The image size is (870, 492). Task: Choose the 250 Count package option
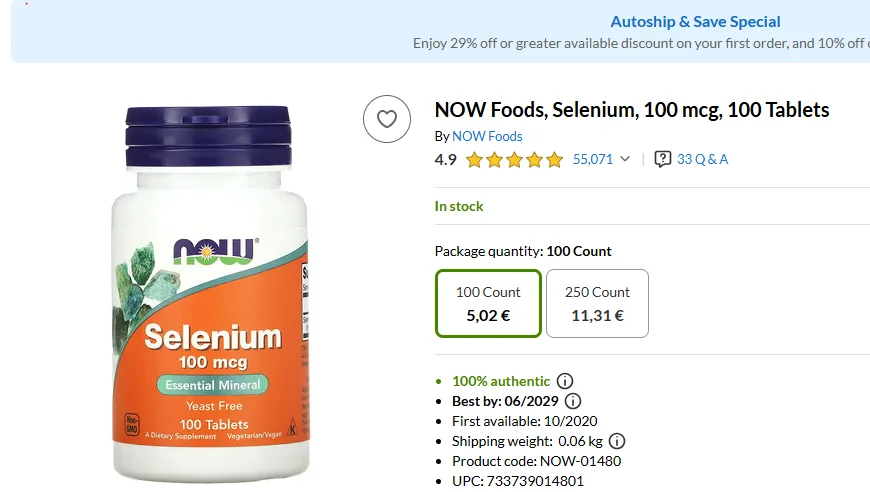click(x=597, y=303)
